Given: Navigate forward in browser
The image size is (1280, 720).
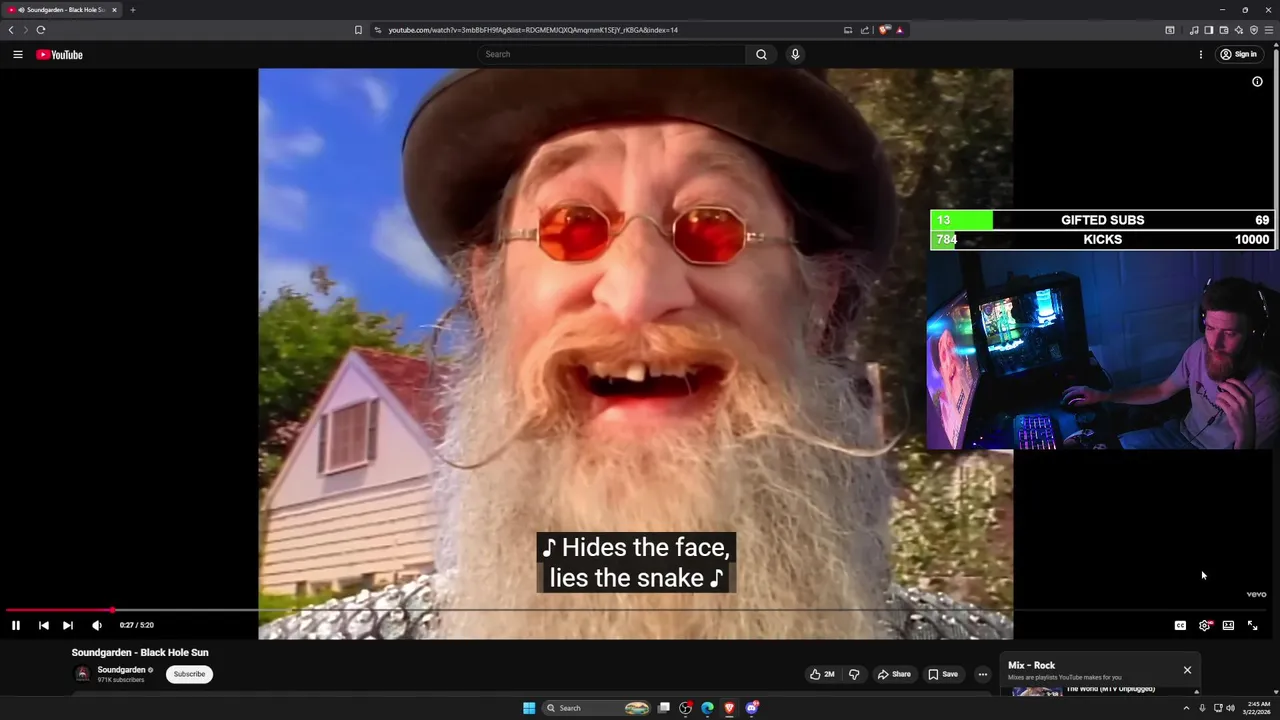Looking at the screenshot, I should [x=26, y=30].
